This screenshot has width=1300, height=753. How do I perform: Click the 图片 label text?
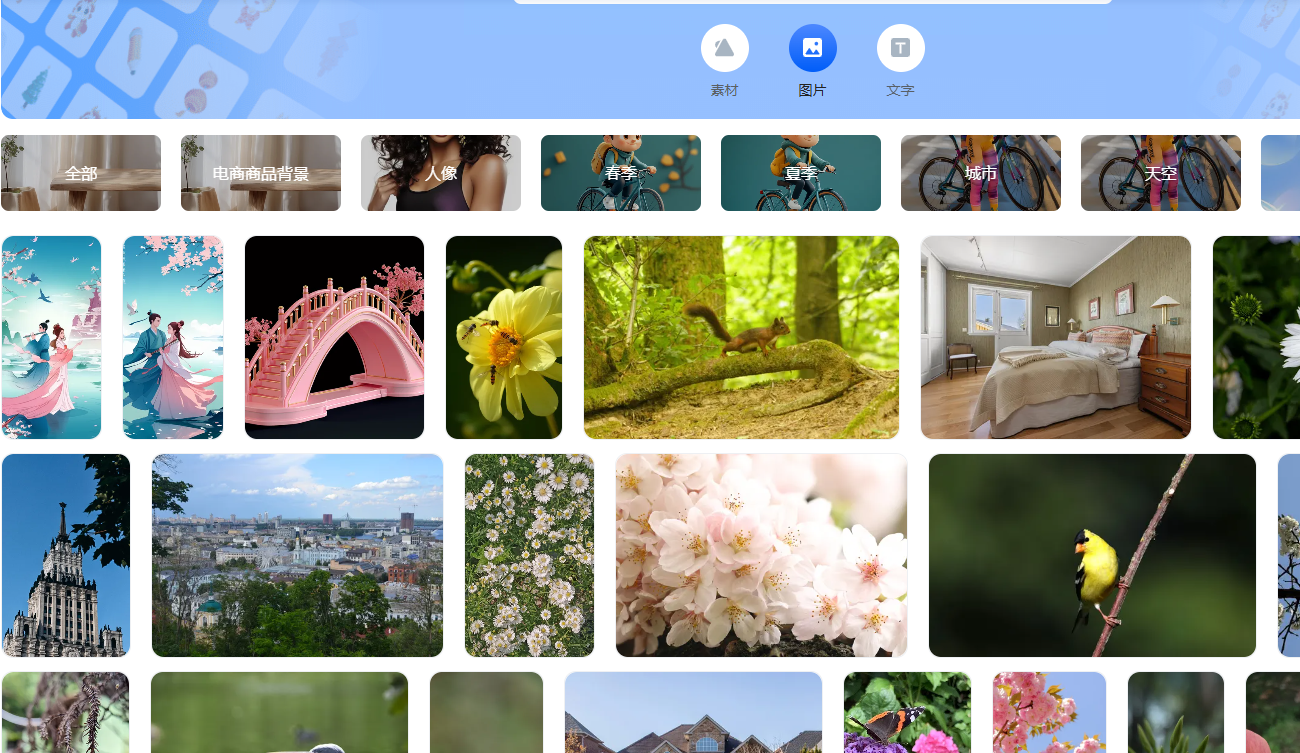(813, 90)
